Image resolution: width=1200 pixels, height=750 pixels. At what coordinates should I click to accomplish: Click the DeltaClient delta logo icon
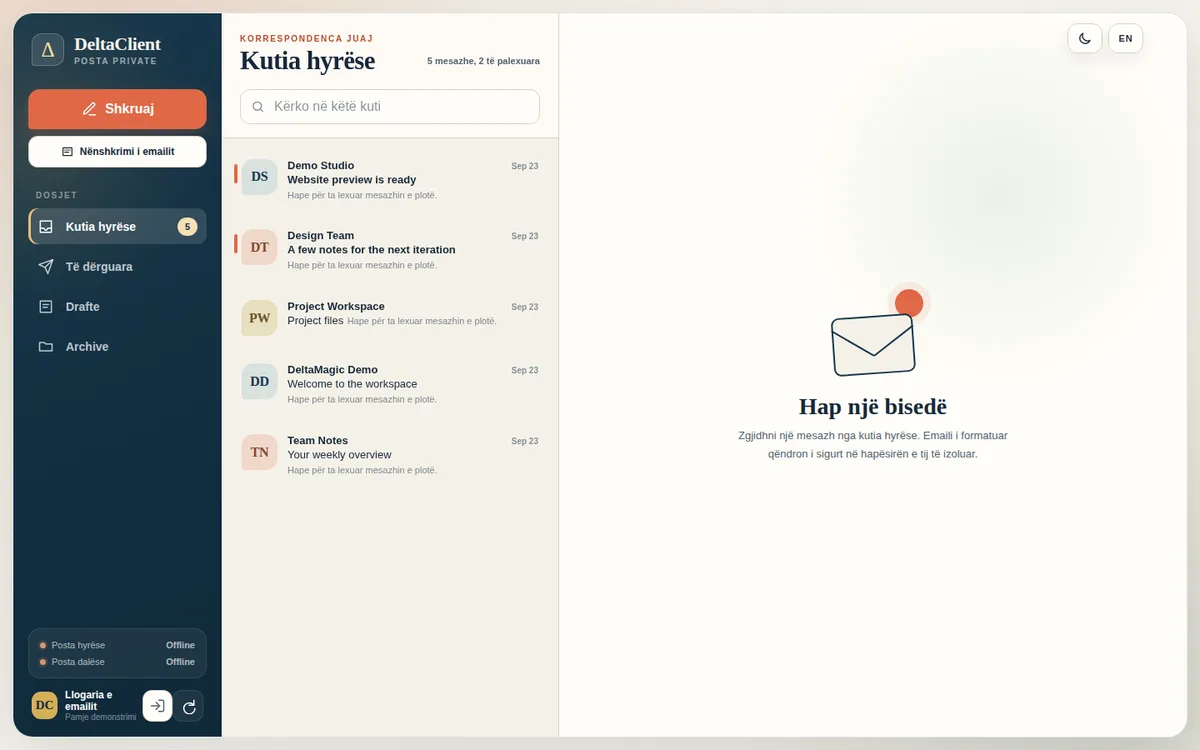click(x=48, y=50)
